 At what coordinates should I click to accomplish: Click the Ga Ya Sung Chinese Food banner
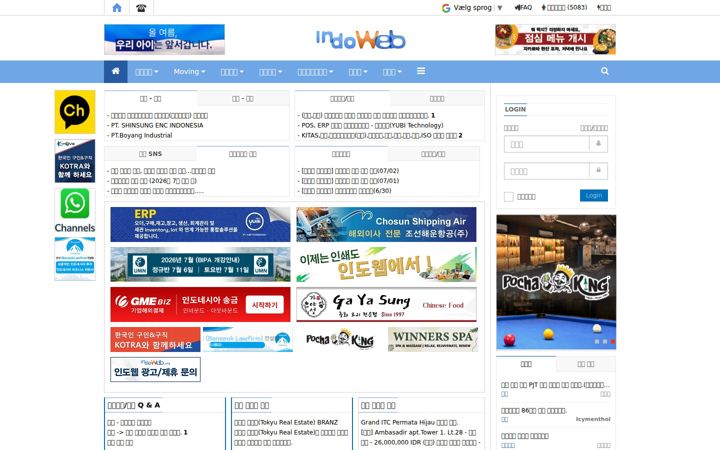coord(386,304)
